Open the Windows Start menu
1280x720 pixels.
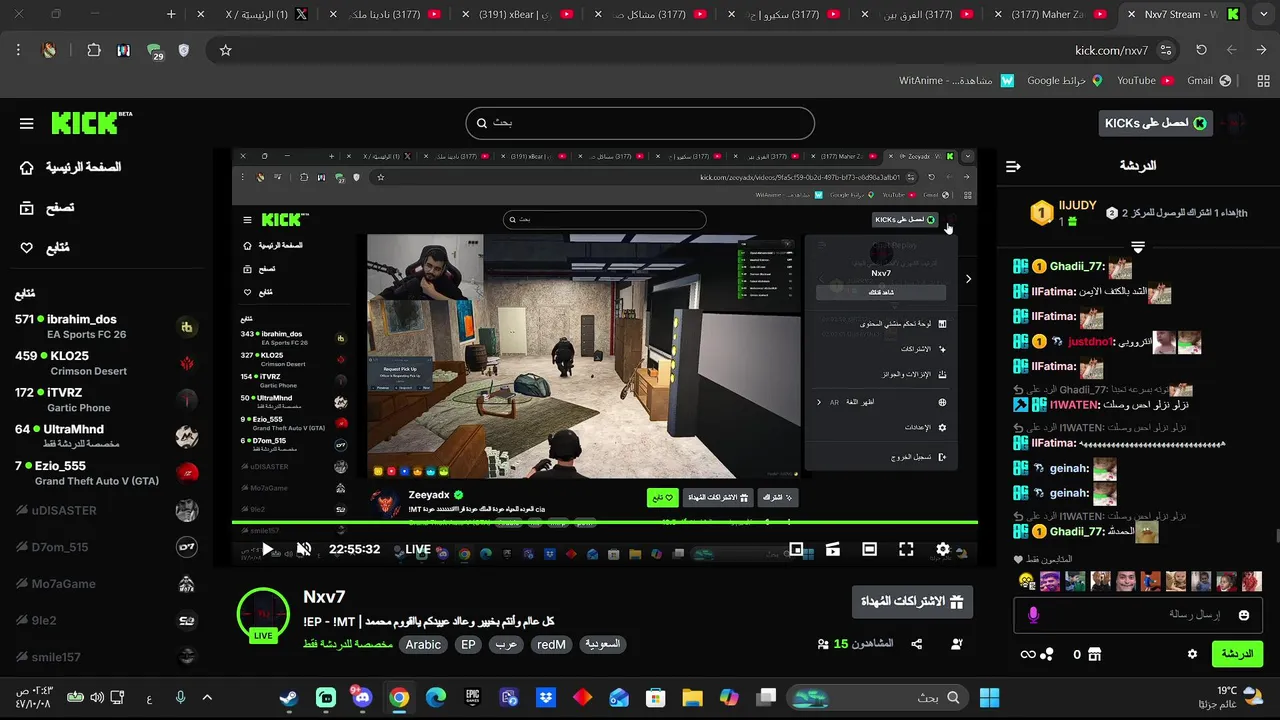click(x=990, y=697)
